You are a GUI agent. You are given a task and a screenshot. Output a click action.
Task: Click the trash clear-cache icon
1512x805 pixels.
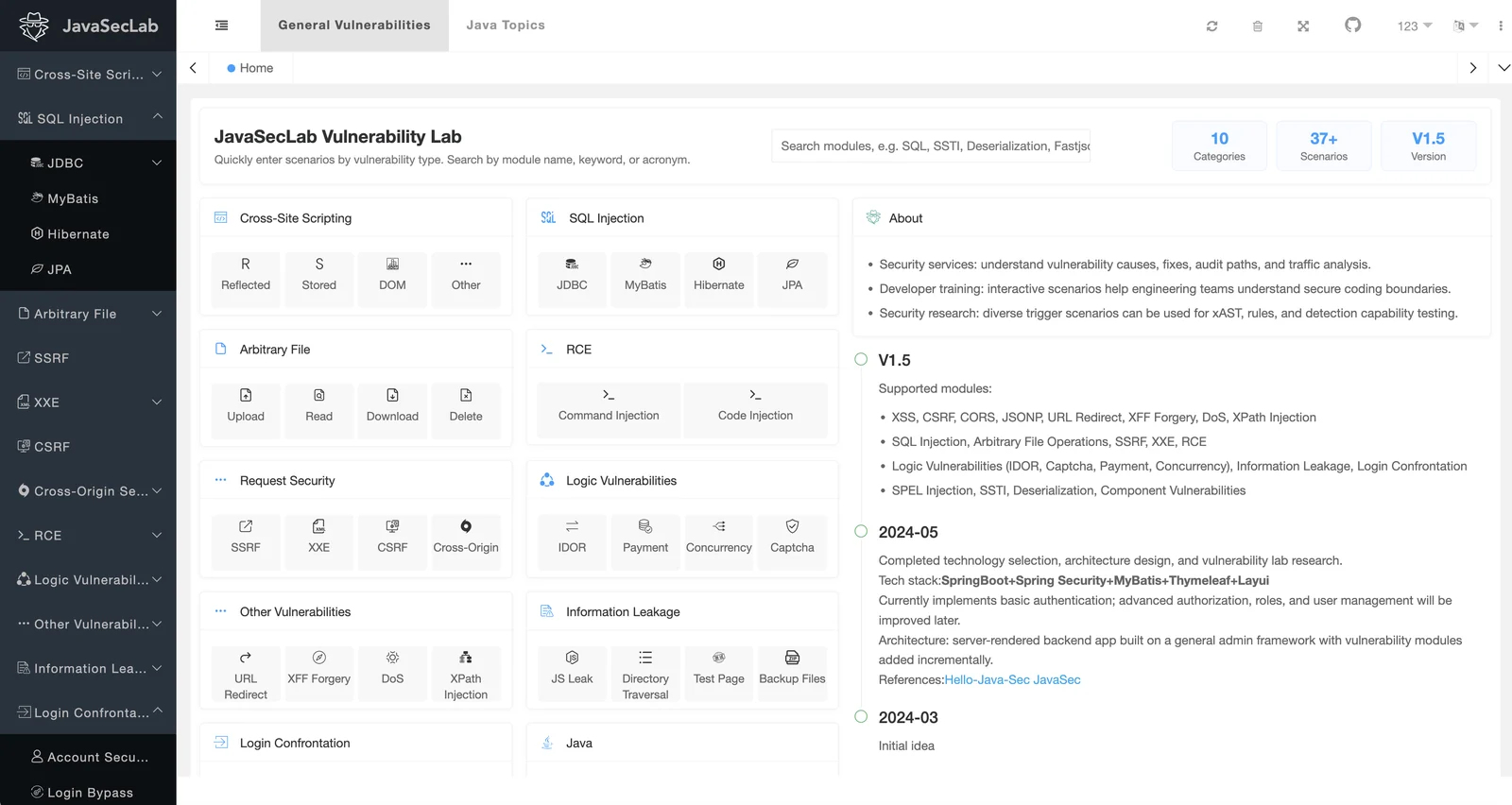tap(1257, 26)
